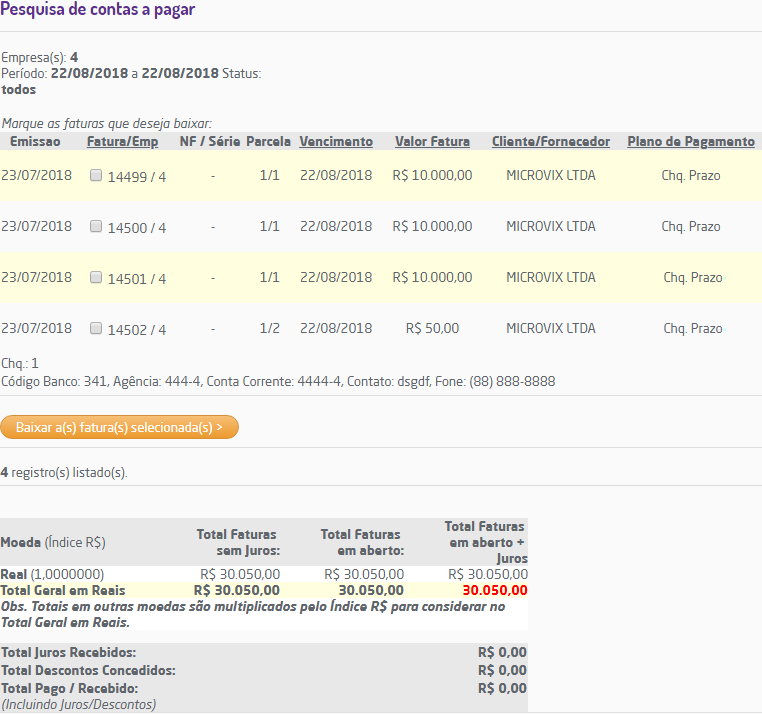Click the Chq.: 1 line

click(20, 363)
